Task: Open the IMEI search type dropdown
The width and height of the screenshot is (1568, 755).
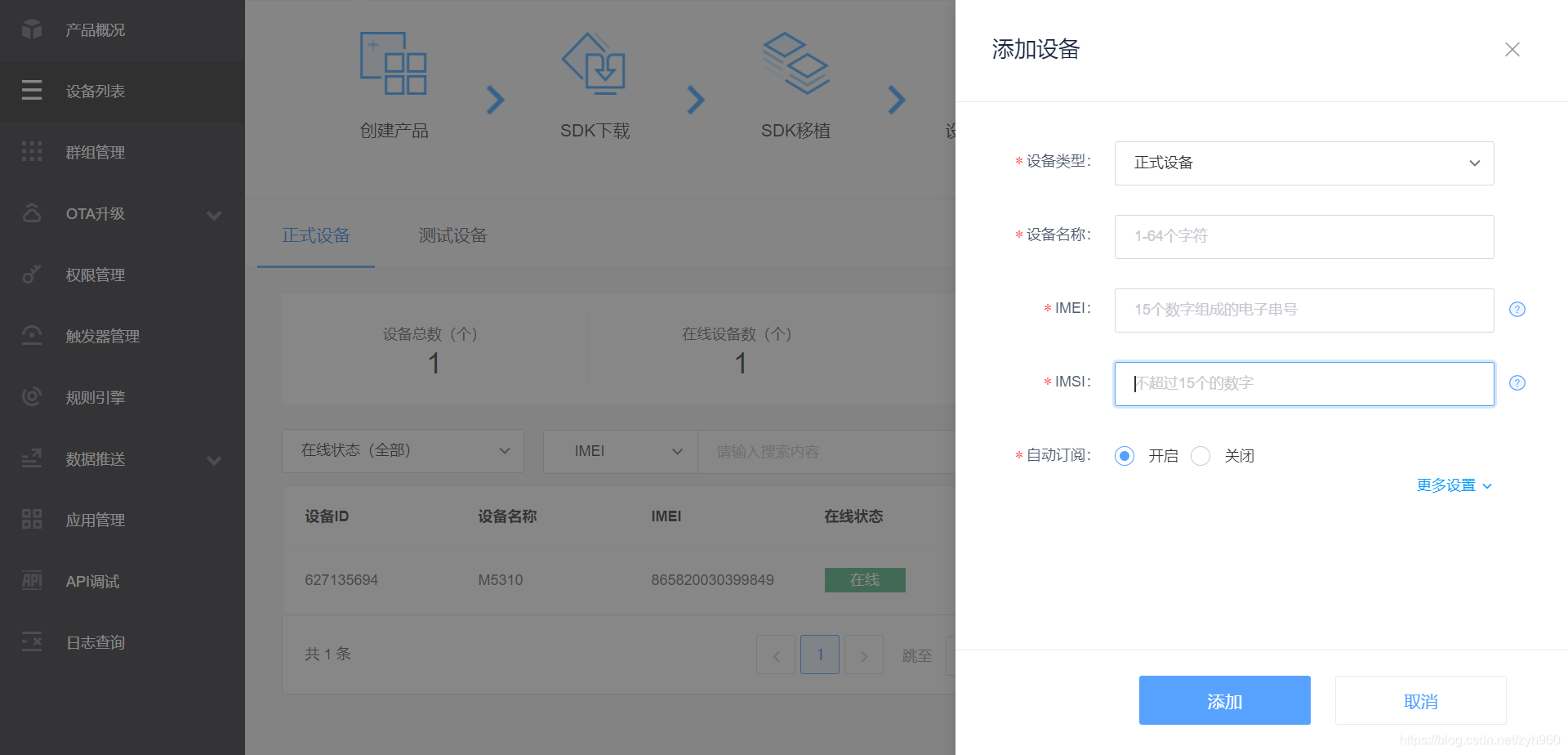Action: click(621, 451)
